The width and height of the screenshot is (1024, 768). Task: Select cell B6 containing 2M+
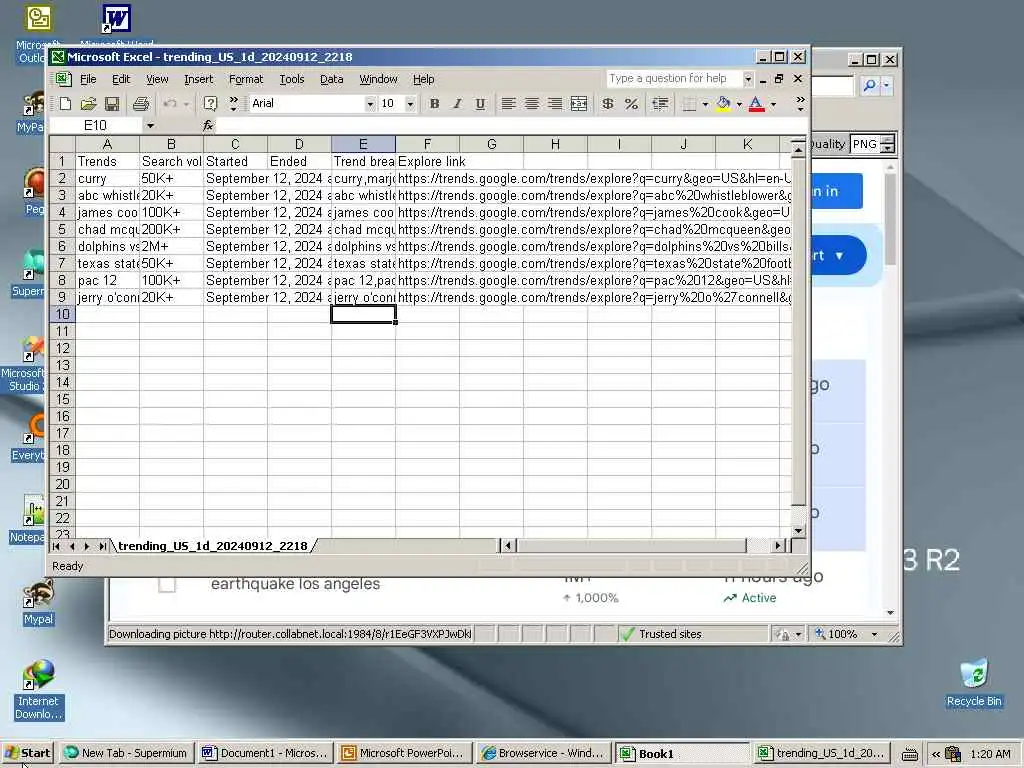point(171,246)
